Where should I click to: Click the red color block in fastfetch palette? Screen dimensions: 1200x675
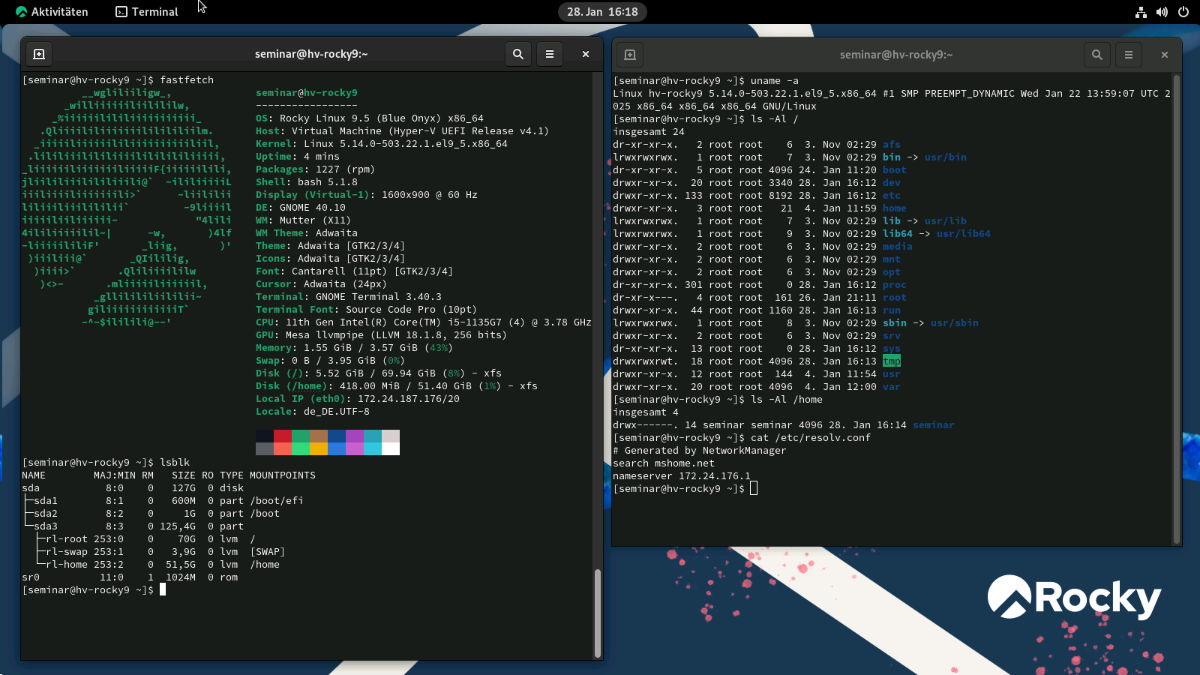coord(282,436)
